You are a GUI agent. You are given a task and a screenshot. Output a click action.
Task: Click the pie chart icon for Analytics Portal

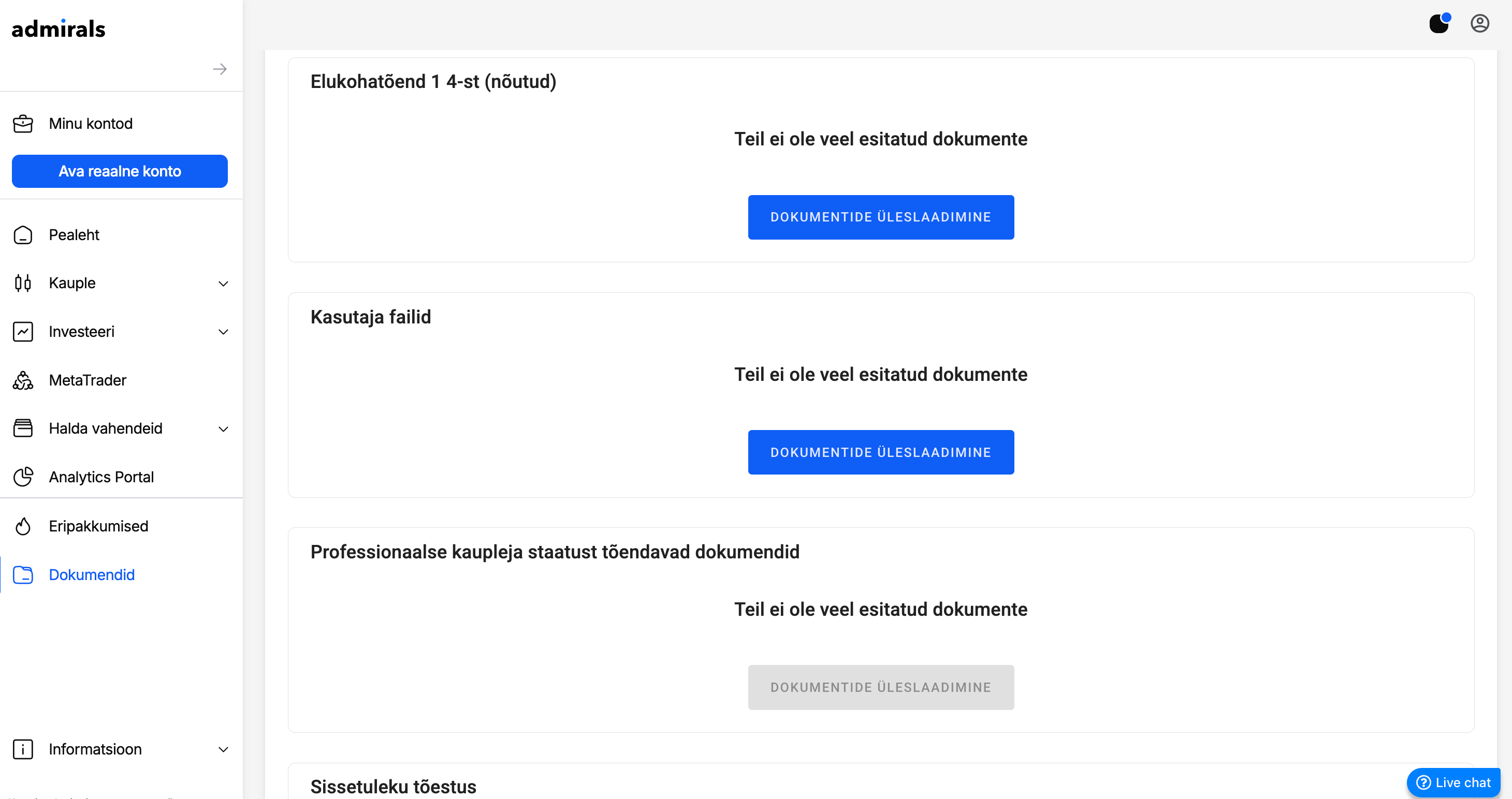coord(23,477)
